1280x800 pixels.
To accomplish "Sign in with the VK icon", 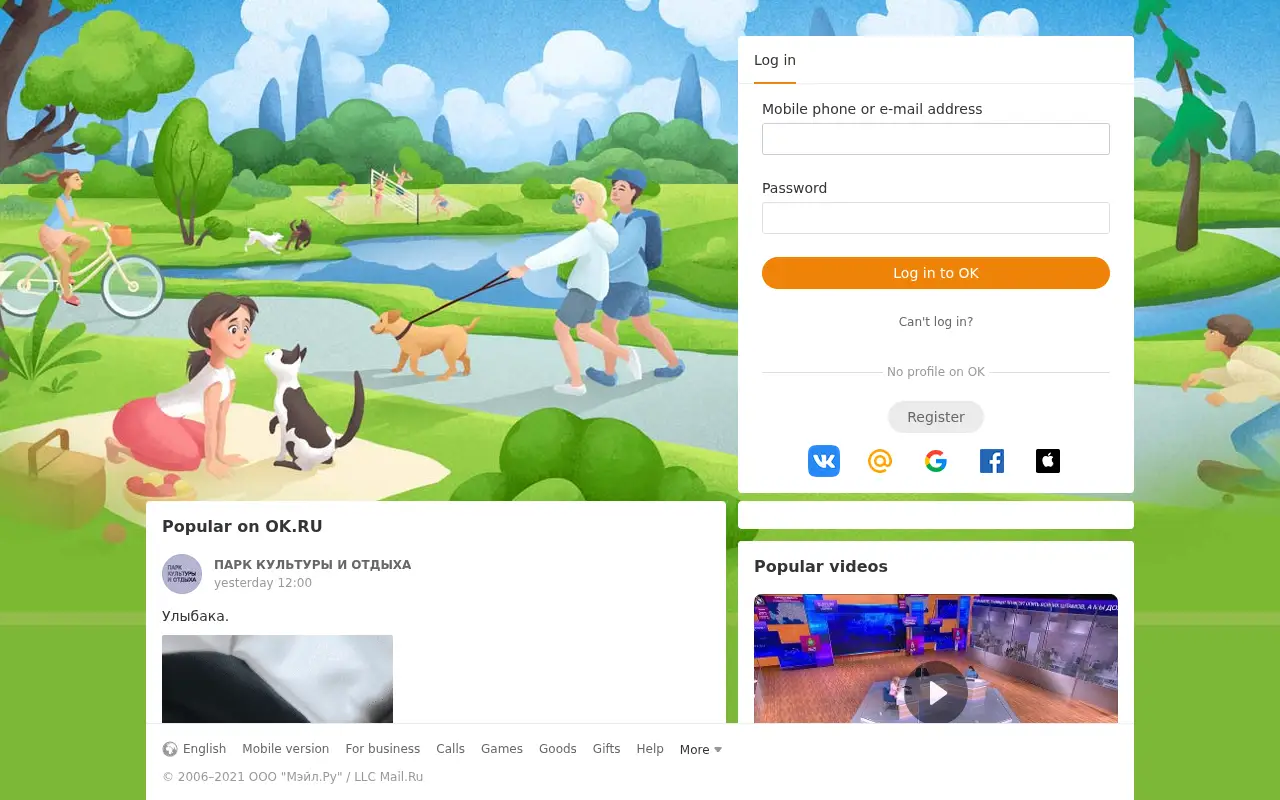I will (824, 461).
